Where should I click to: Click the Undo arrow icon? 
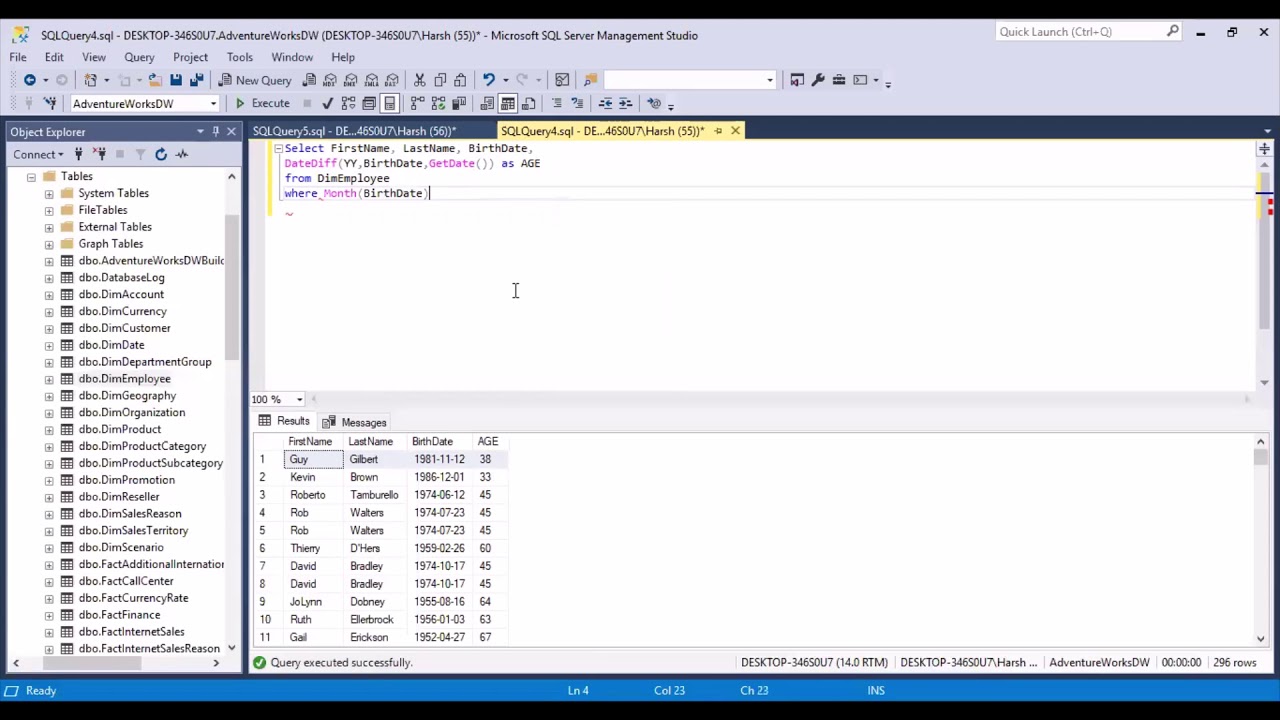pyautogui.click(x=488, y=80)
